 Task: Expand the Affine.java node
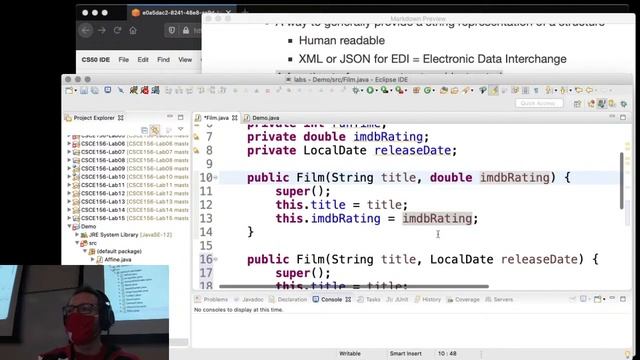click(93, 260)
